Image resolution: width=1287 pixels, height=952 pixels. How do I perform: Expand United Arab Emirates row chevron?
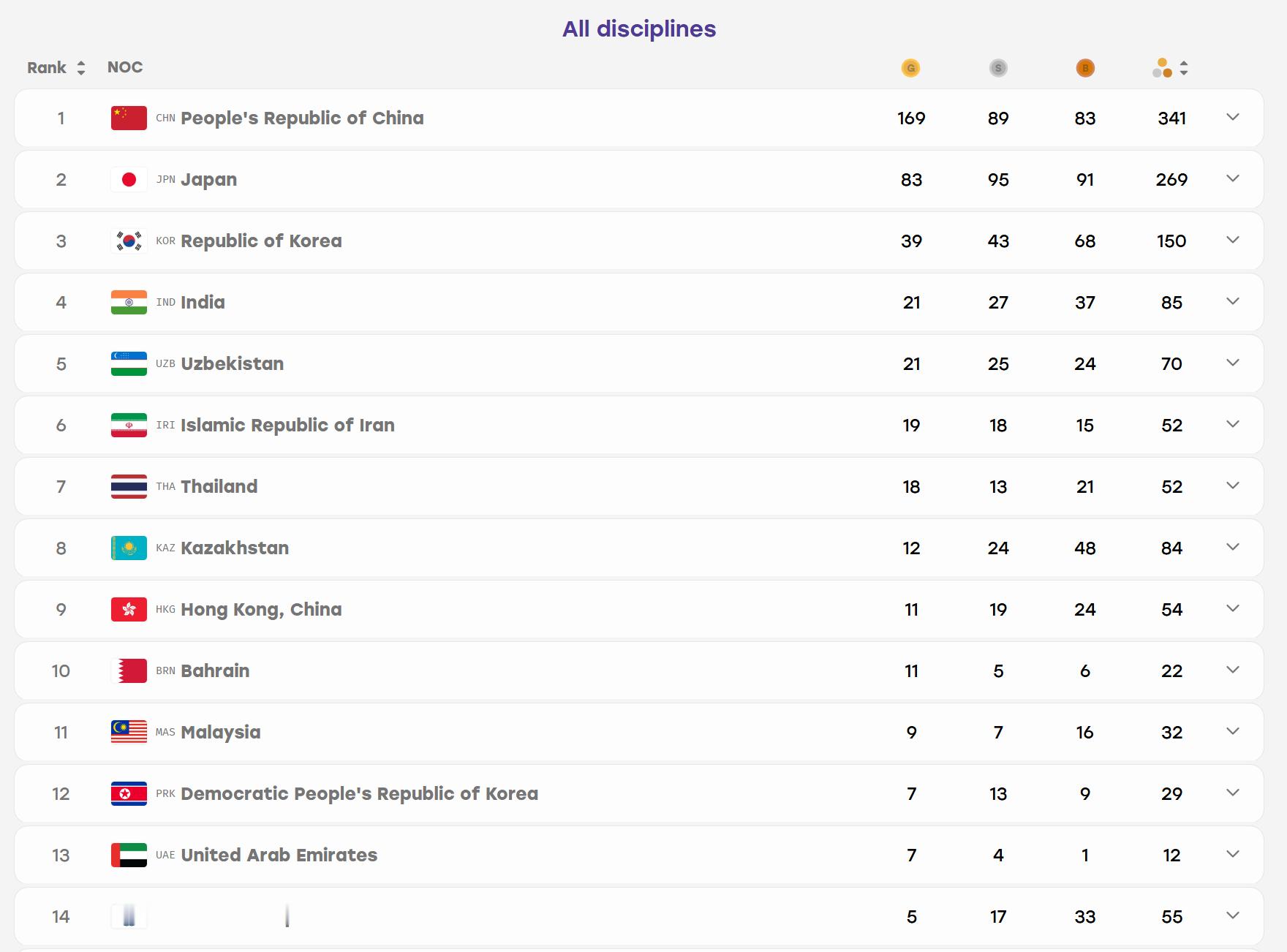click(1233, 854)
